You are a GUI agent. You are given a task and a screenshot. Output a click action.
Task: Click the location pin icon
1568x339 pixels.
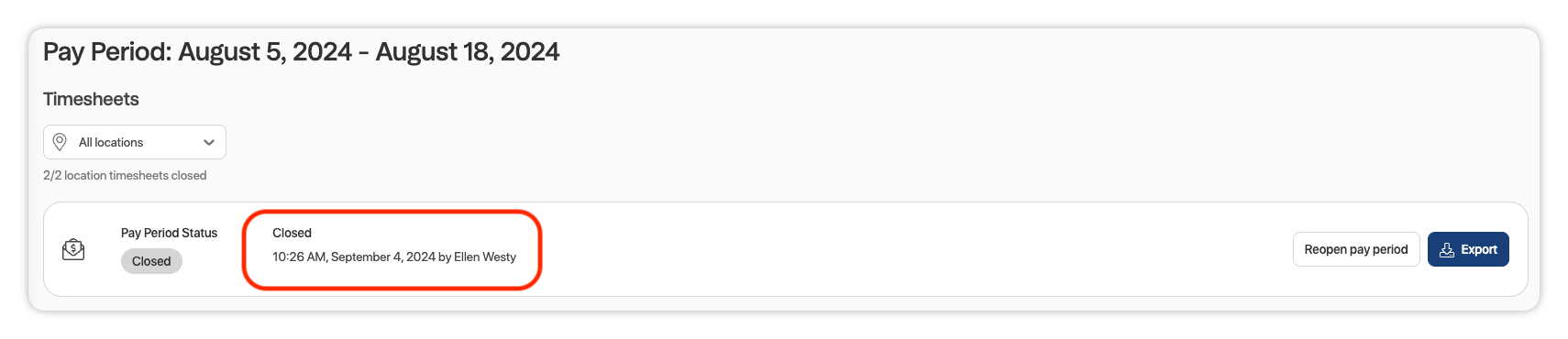(60, 142)
